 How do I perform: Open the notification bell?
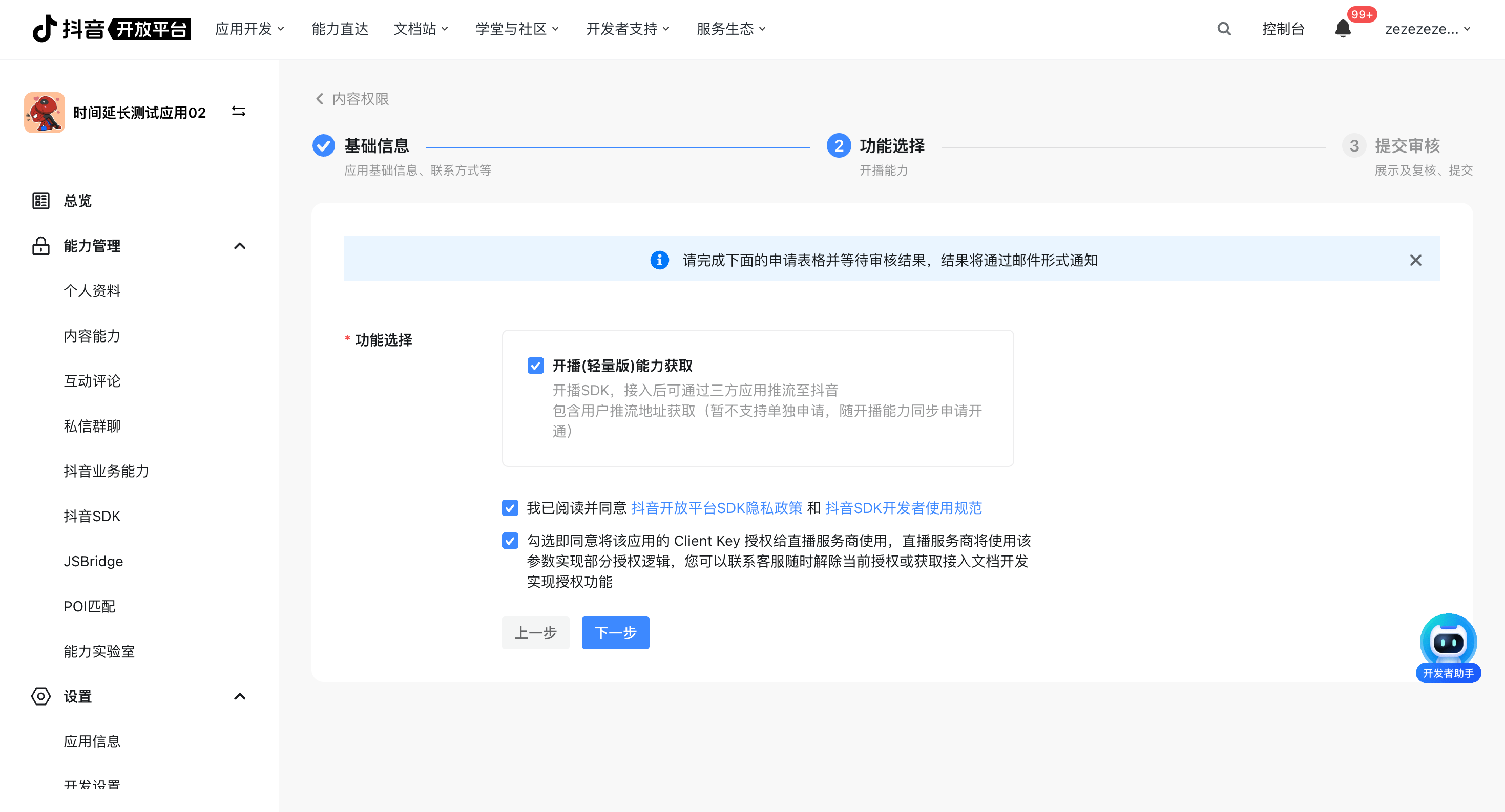click(x=1343, y=29)
